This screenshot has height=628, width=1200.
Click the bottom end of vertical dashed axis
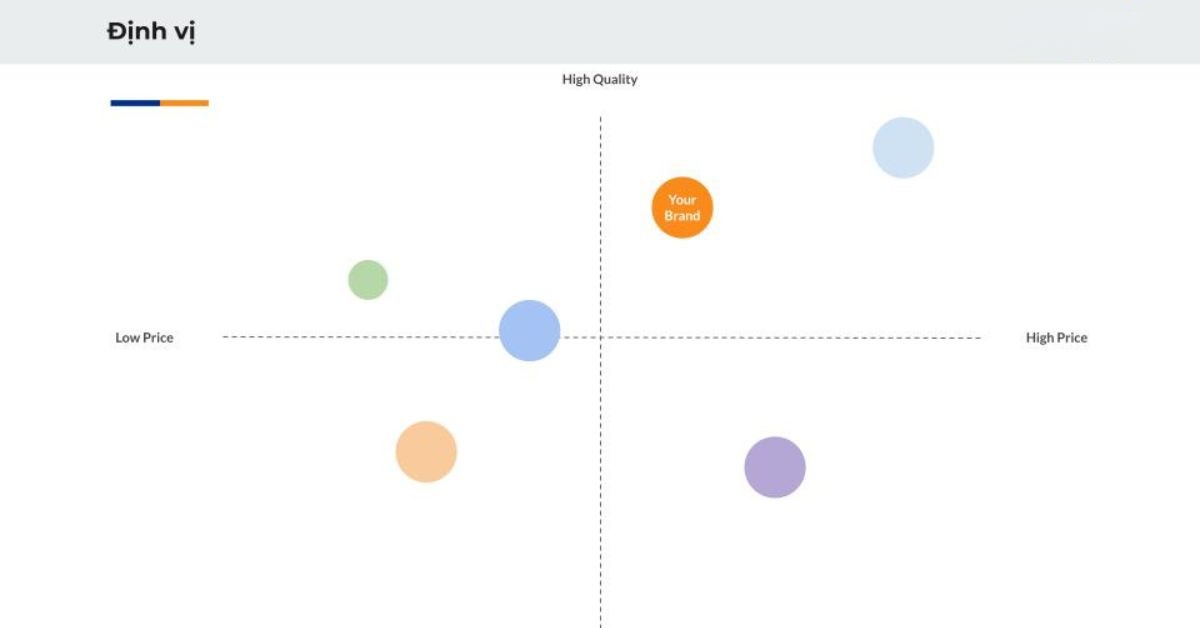pos(600,624)
